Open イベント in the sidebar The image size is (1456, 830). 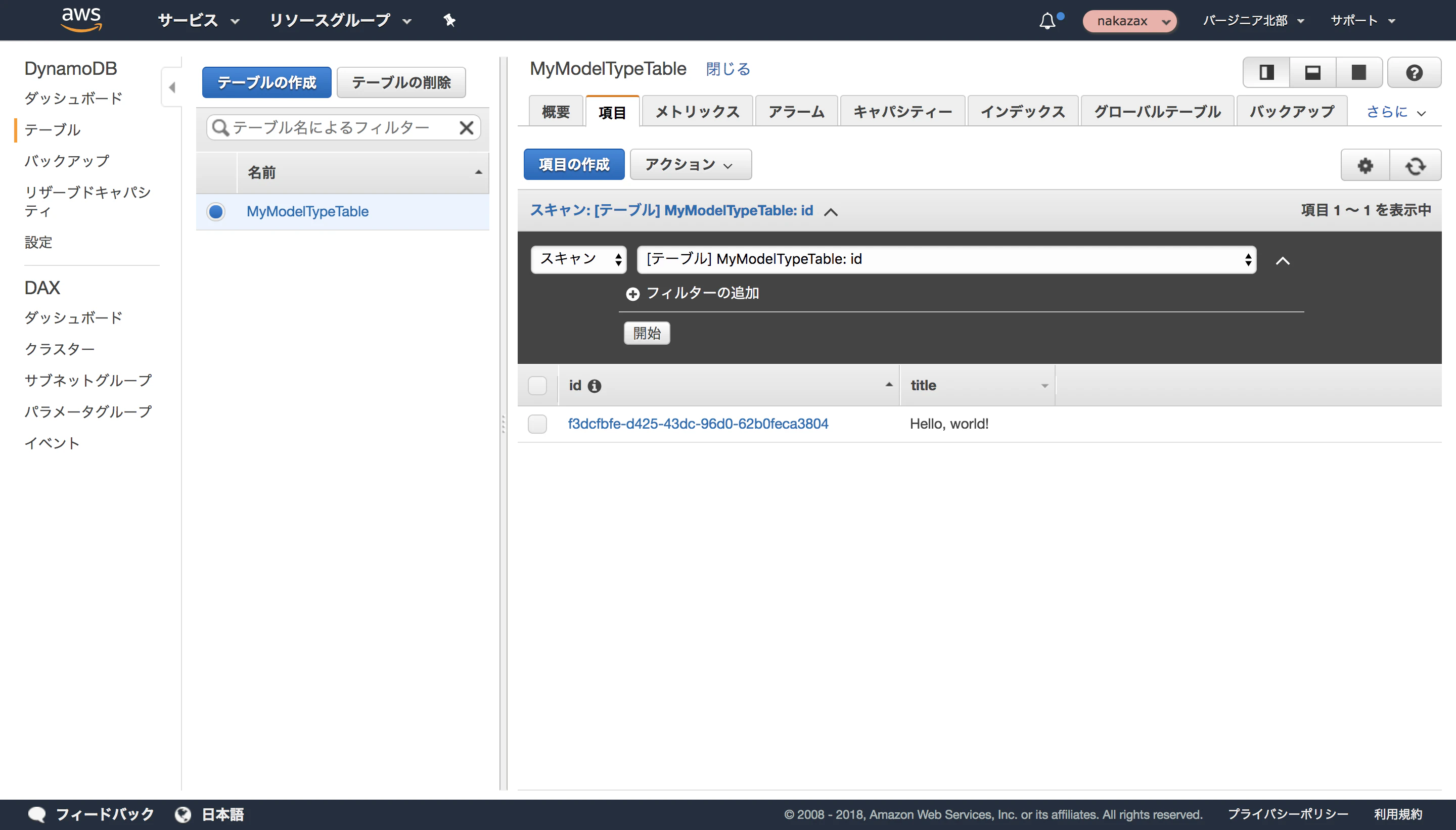coord(52,443)
